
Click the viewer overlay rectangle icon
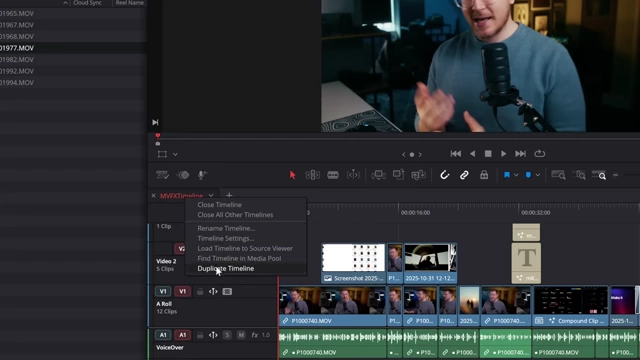tap(162, 154)
